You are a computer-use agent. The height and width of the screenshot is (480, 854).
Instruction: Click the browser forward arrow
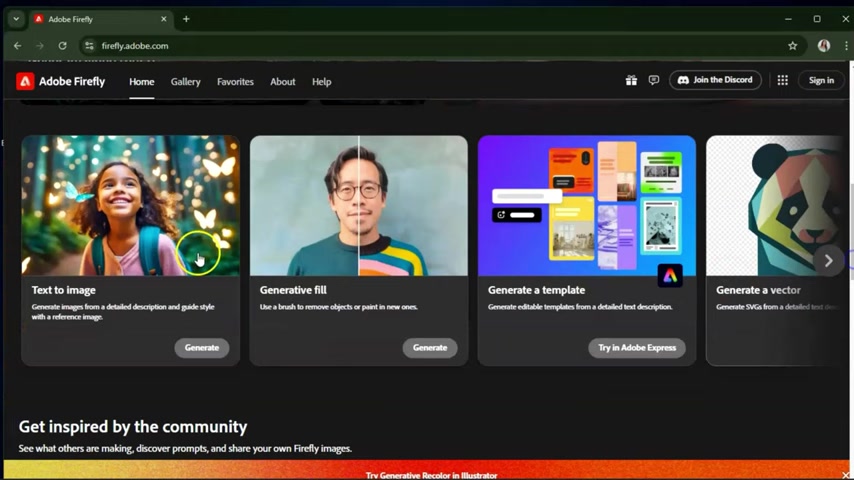40,46
